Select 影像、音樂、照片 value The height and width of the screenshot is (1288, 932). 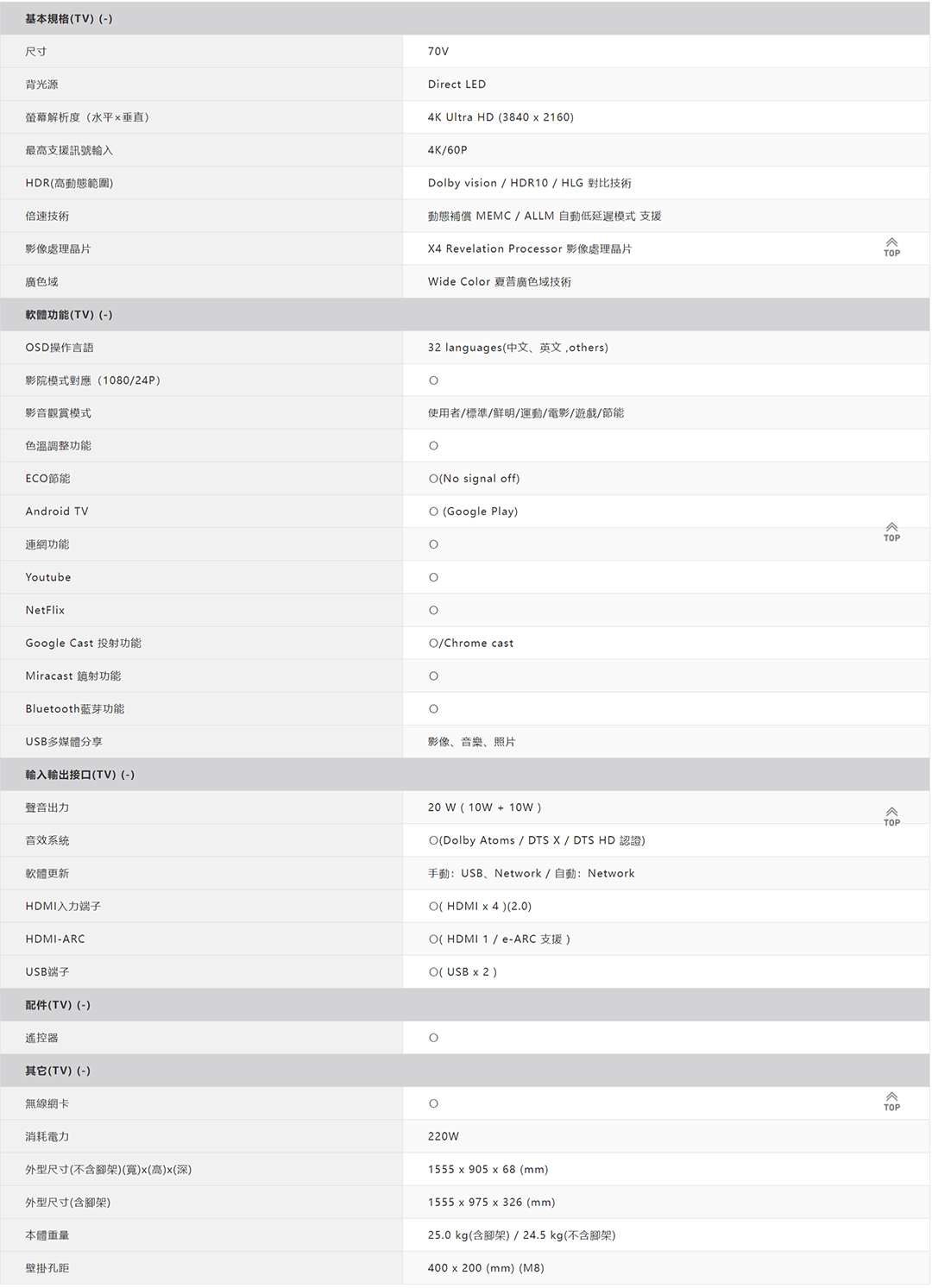(x=471, y=742)
